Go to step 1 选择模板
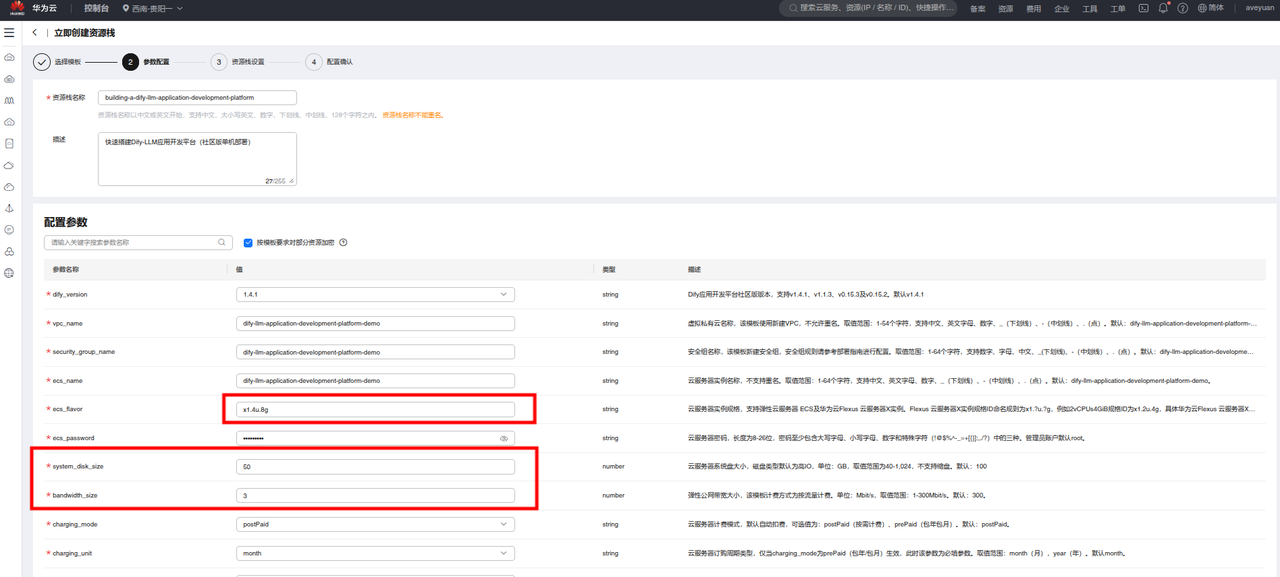1280x577 pixels. coord(42,62)
